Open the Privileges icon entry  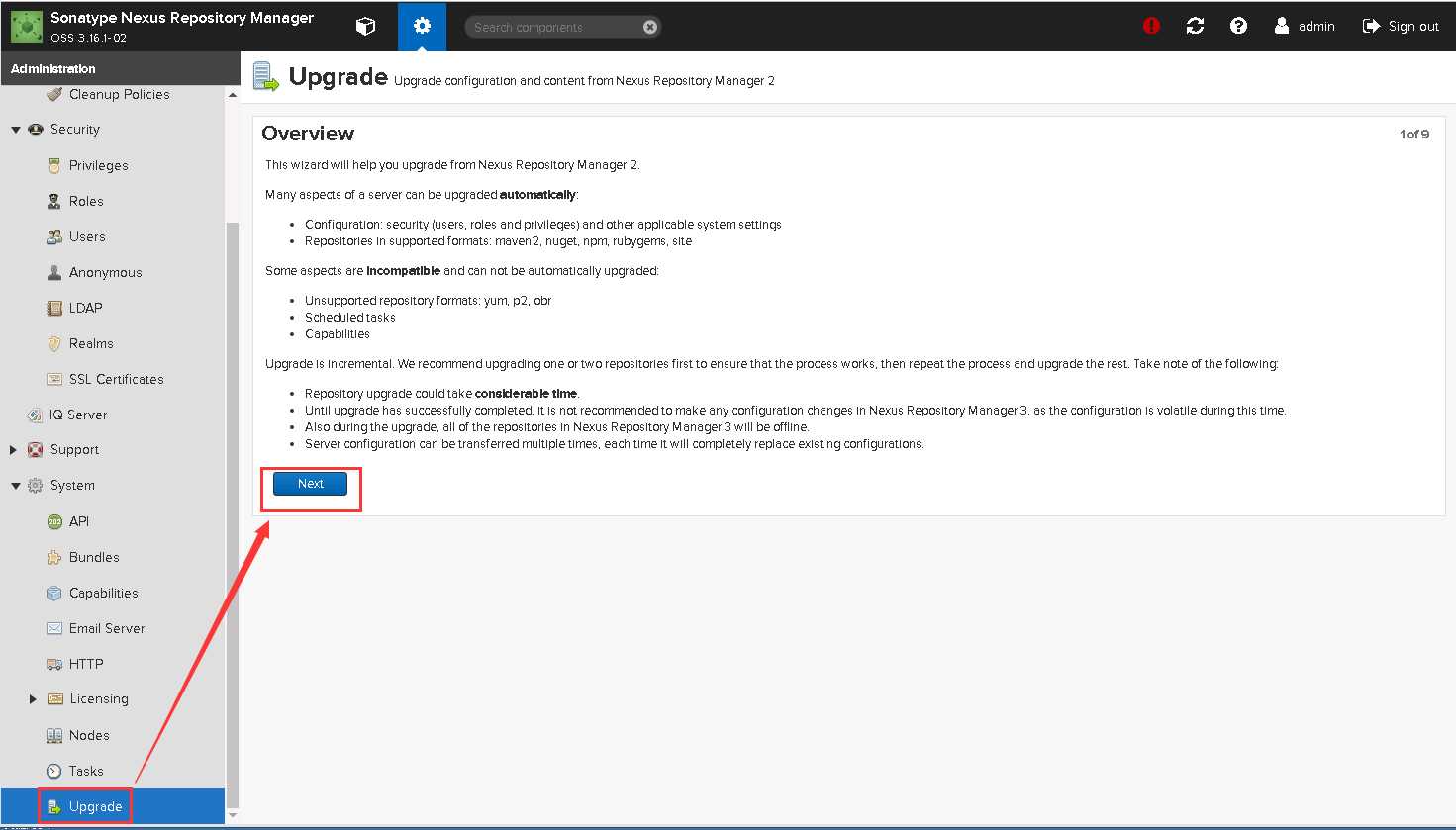pyautogui.click(x=54, y=165)
